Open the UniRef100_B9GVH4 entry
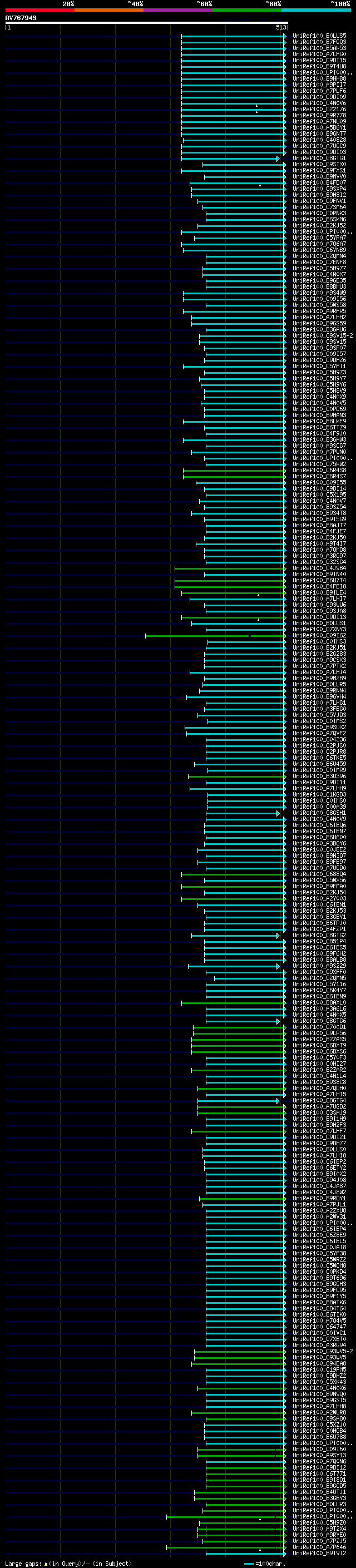The width and height of the screenshot is (356, 1568). (319, 697)
